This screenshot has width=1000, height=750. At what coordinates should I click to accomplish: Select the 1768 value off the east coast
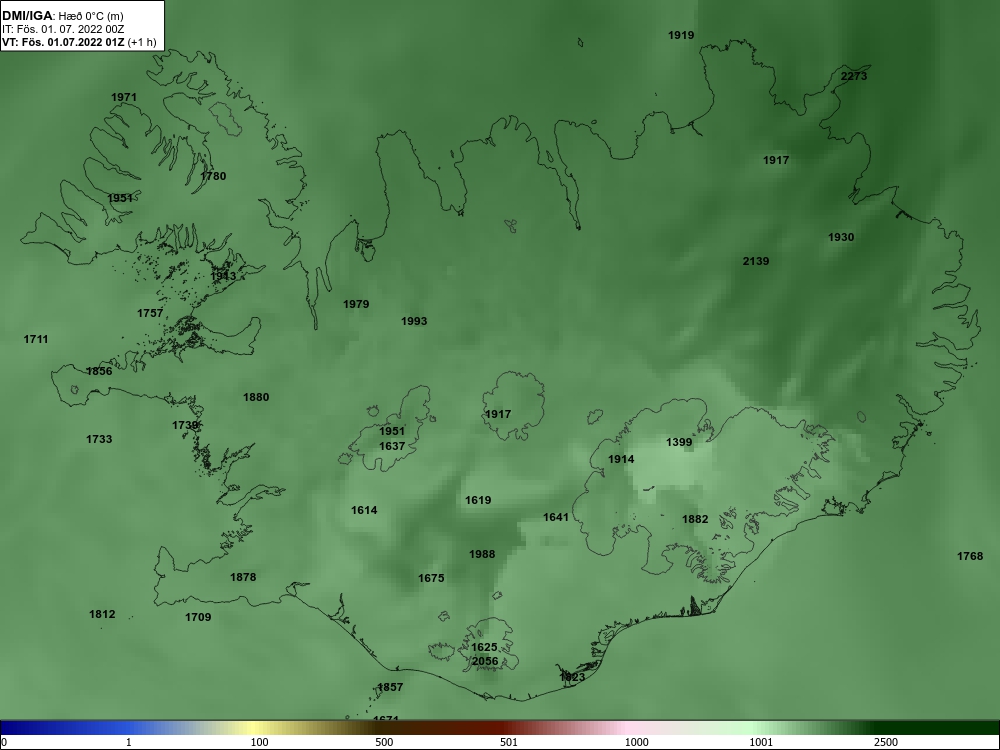(970, 557)
